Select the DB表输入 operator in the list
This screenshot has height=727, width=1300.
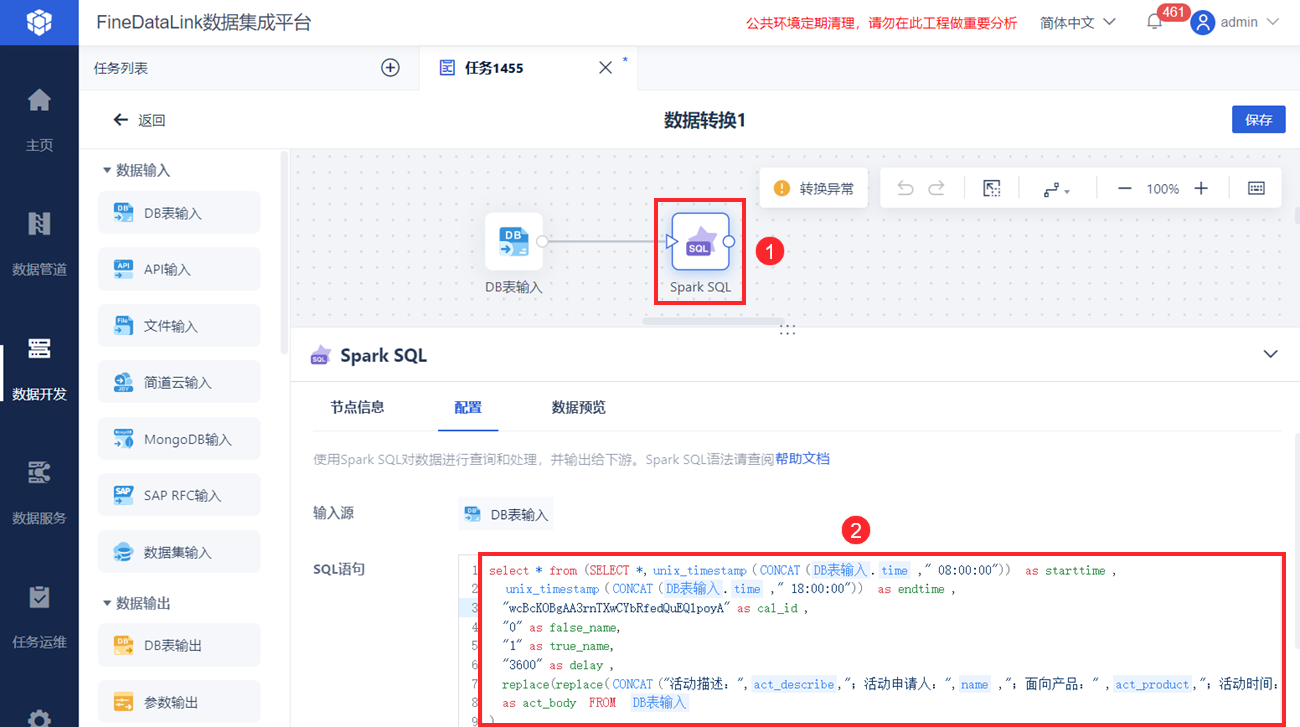[179, 213]
